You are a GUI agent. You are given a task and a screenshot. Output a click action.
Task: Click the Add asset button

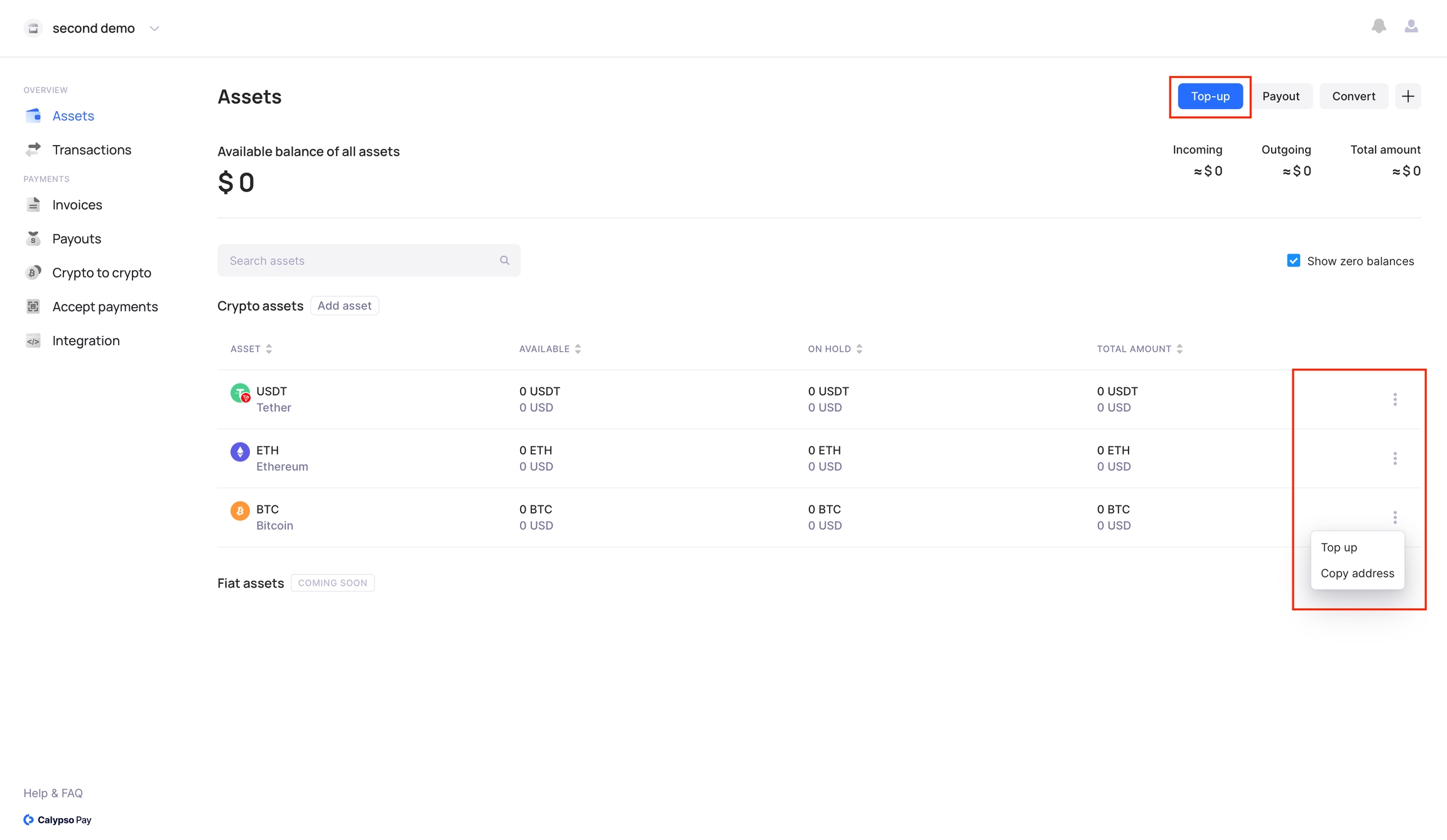tap(344, 306)
